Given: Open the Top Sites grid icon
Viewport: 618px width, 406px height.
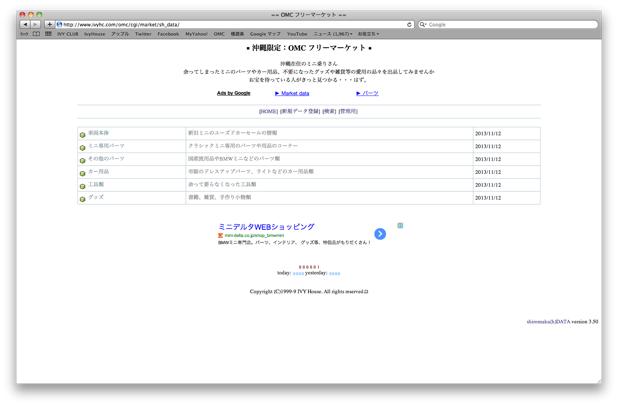Looking at the screenshot, I should [x=48, y=34].
